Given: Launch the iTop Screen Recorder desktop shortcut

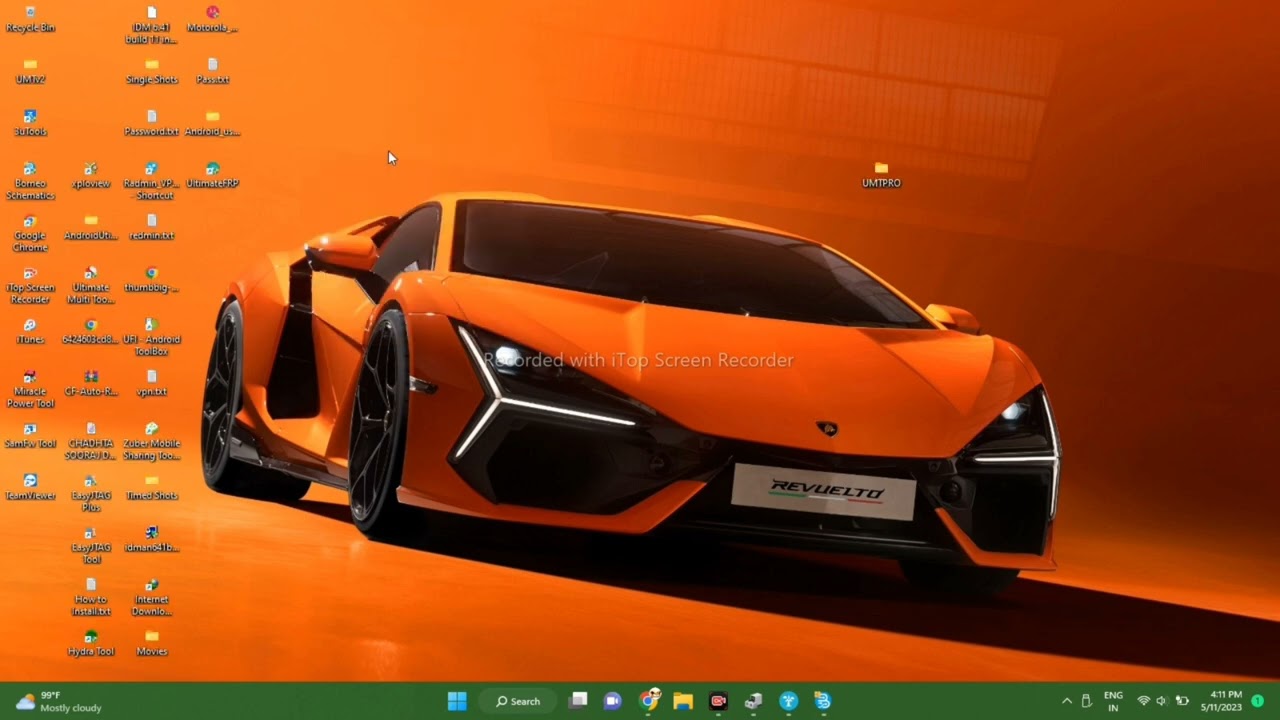Looking at the screenshot, I should tap(30, 285).
